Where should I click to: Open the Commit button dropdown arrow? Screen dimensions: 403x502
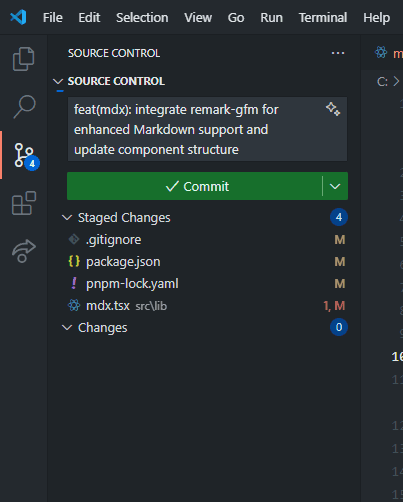[x=335, y=186]
